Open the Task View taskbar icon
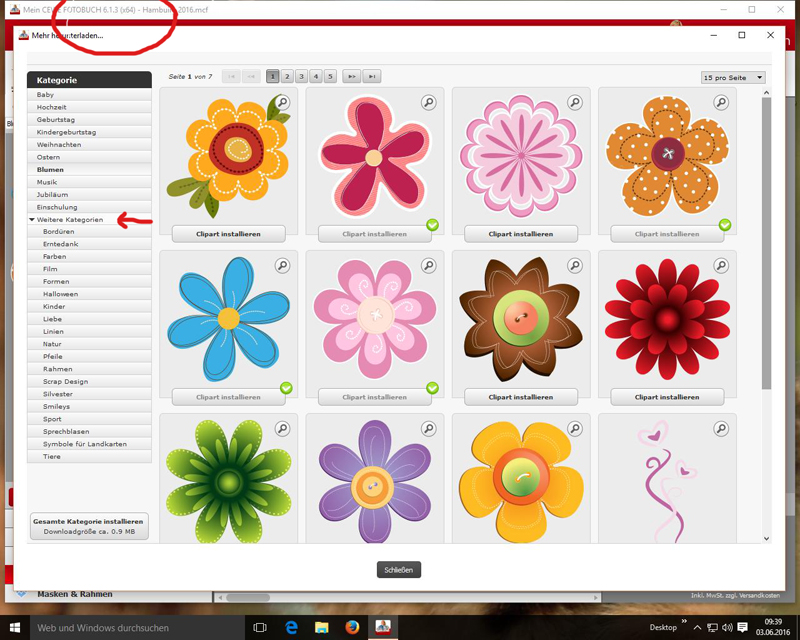Viewport: 800px width, 640px height. (x=260, y=627)
